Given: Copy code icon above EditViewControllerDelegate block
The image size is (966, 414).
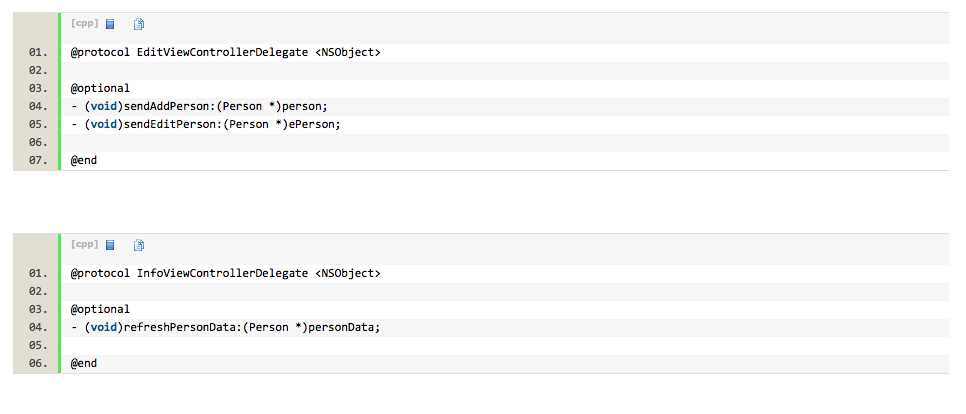Looking at the screenshot, I should pyautogui.click(x=139, y=24).
